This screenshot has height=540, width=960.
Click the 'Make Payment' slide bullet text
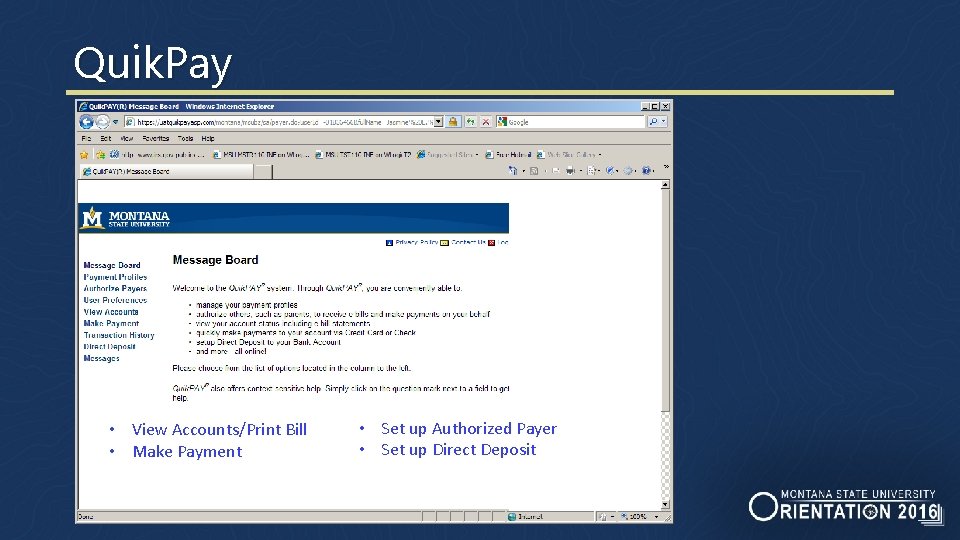tap(187, 452)
